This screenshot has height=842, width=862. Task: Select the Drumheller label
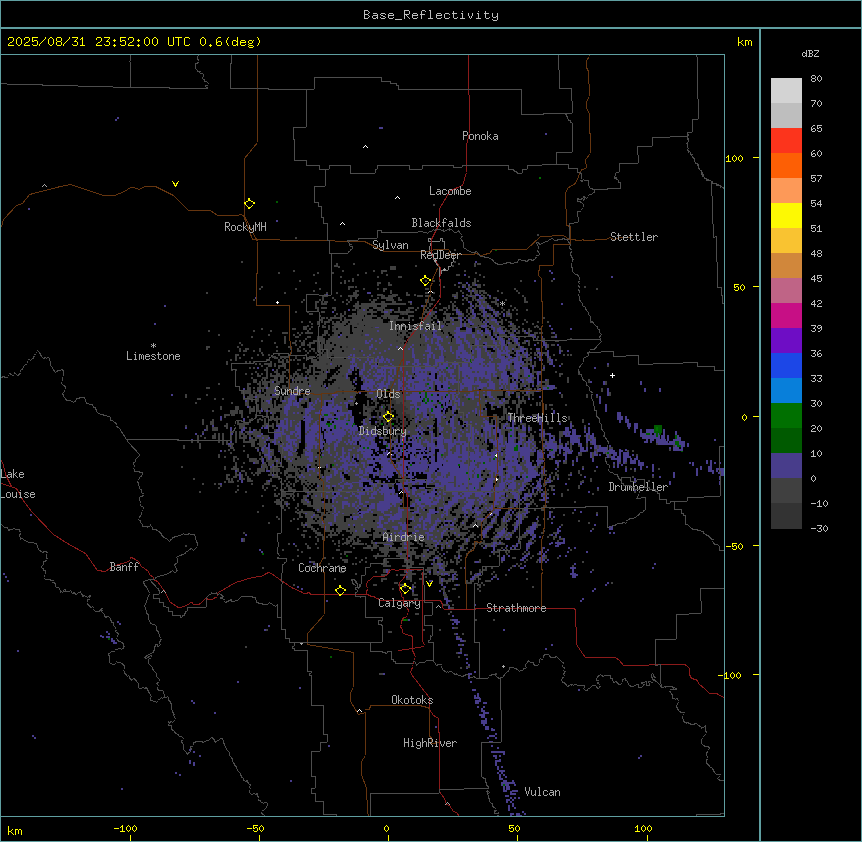pyautogui.click(x=638, y=487)
